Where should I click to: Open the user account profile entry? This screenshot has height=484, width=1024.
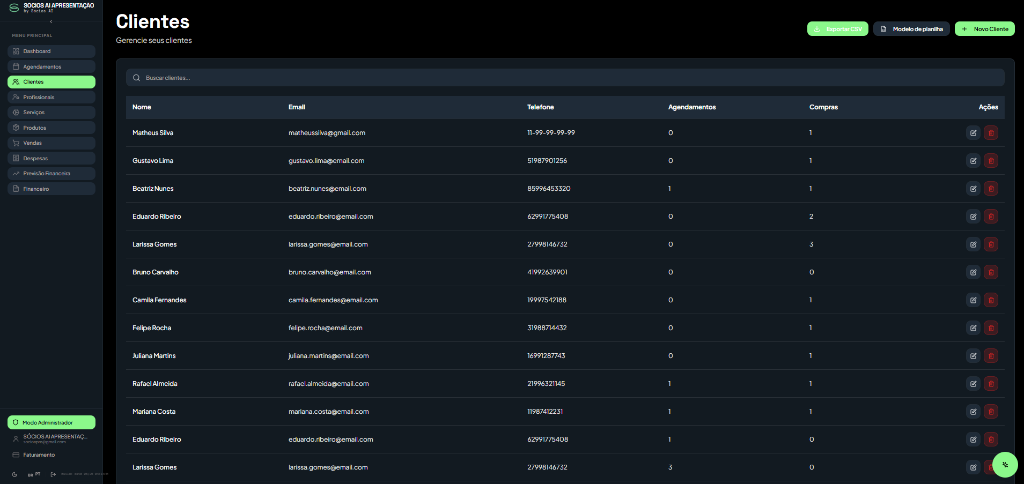(x=51, y=438)
